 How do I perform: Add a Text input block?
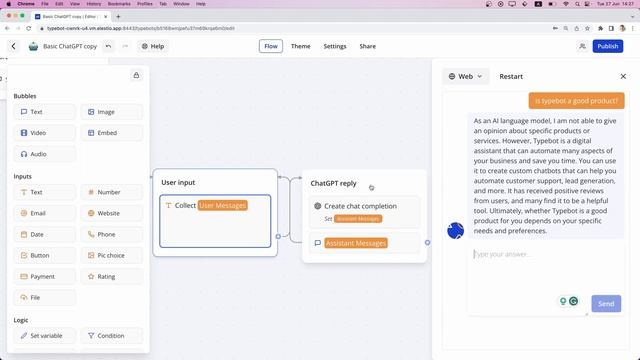pyautogui.click(x=44, y=192)
